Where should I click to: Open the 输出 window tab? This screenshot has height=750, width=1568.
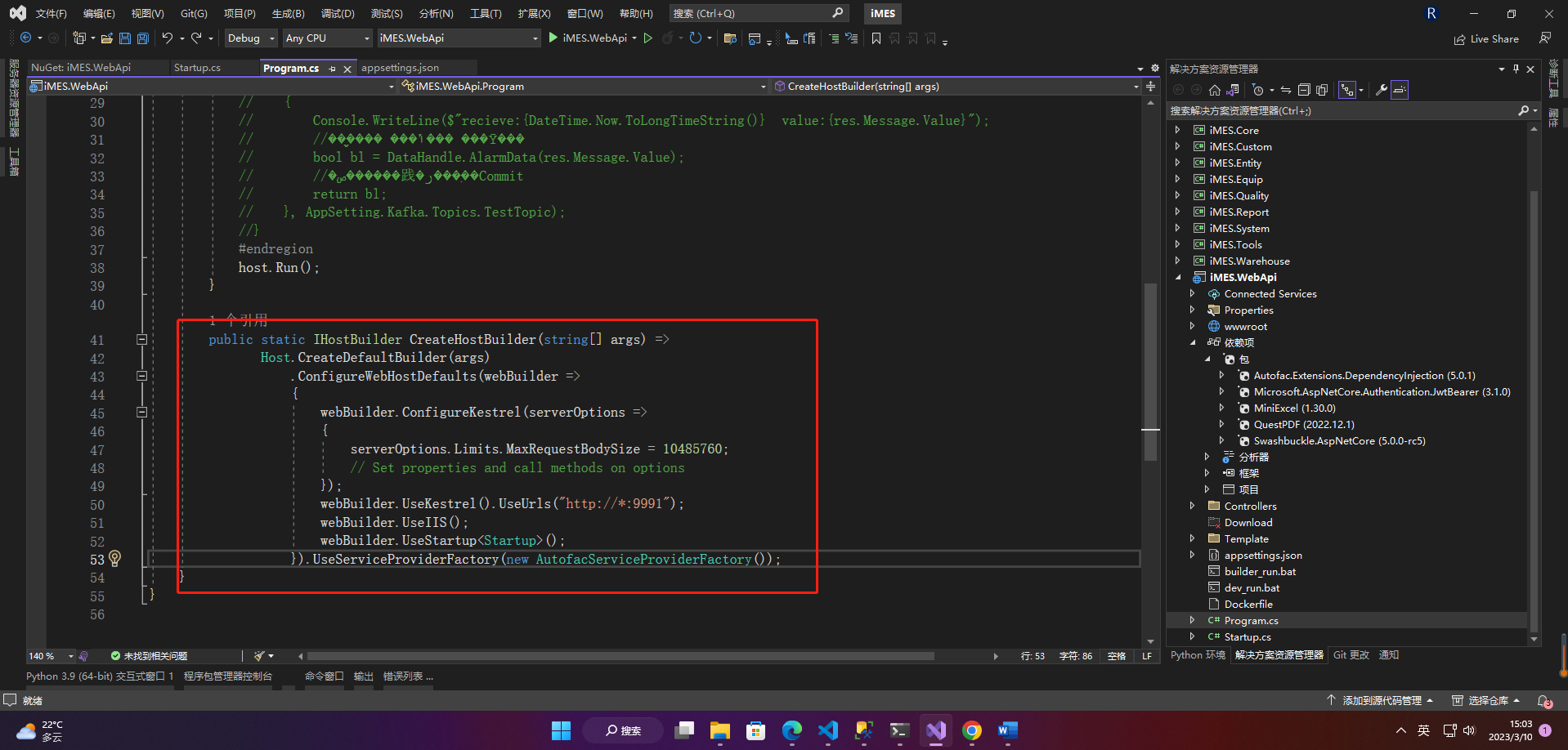point(363,676)
